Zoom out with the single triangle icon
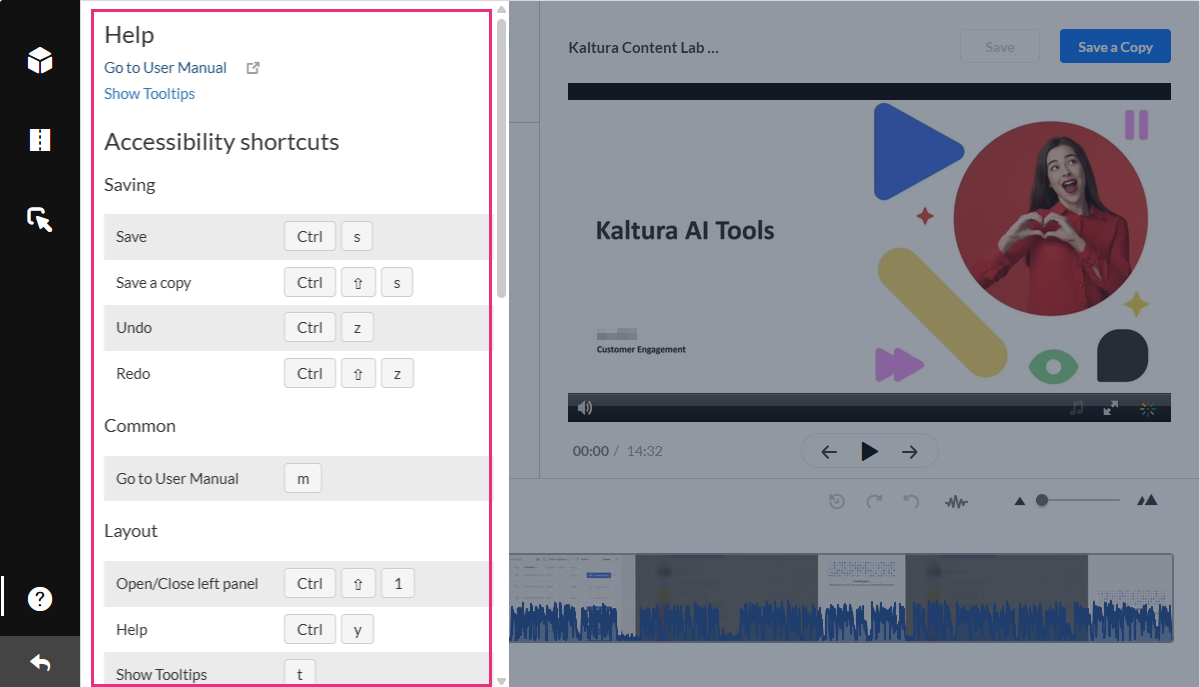 pyautogui.click(x=1020, y=501)
